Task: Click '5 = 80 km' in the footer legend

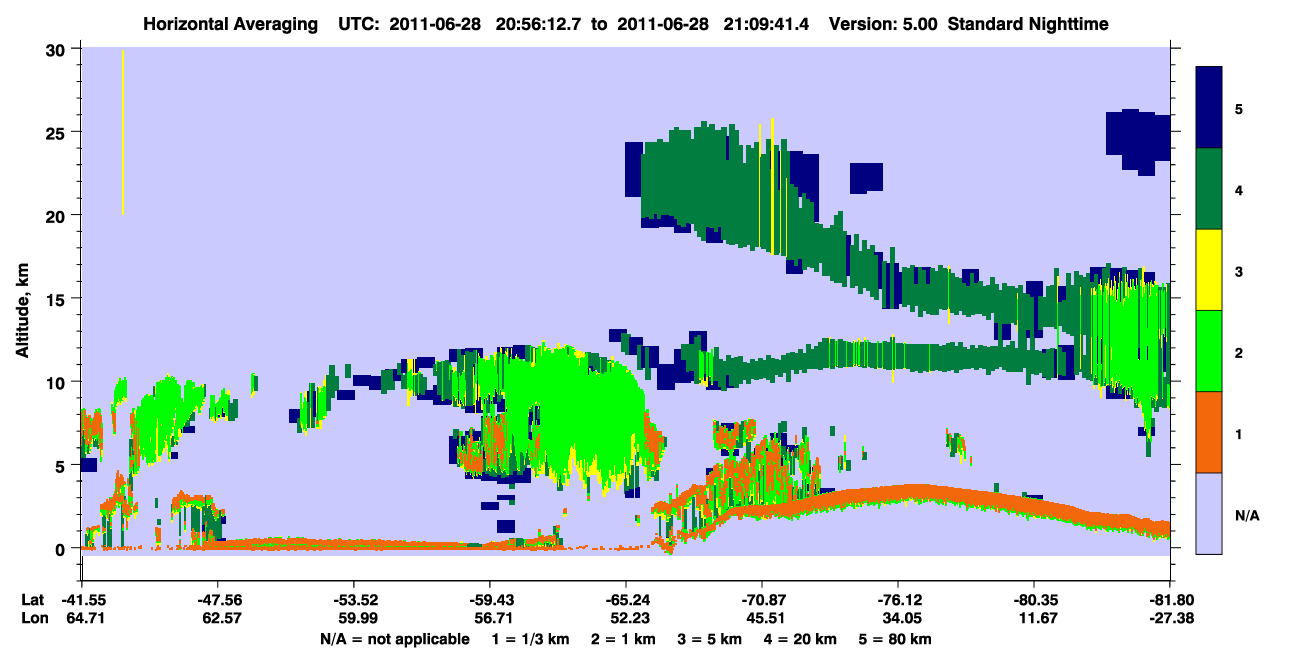Action: (896, 639)
